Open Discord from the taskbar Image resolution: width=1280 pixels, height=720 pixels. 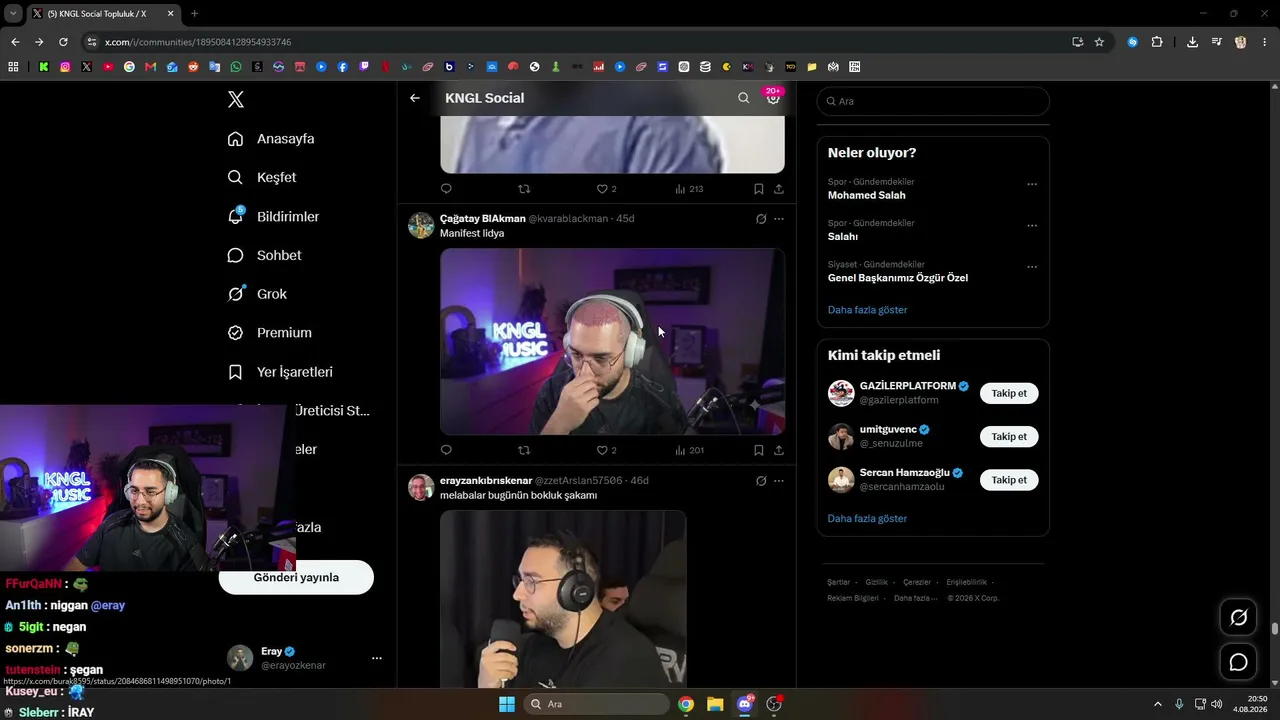(x=744, y=704)
